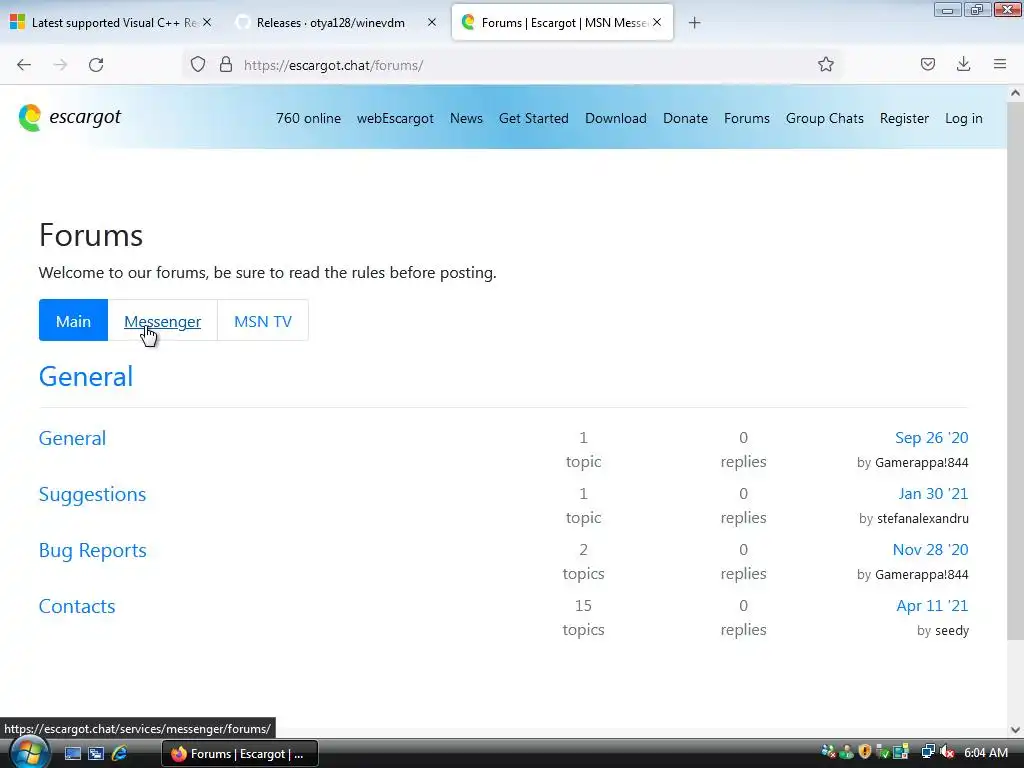The height and width of the screenshot is (768, 1024).
Task: Go back with the browser back arrow
Action: (x=24, y=65)
